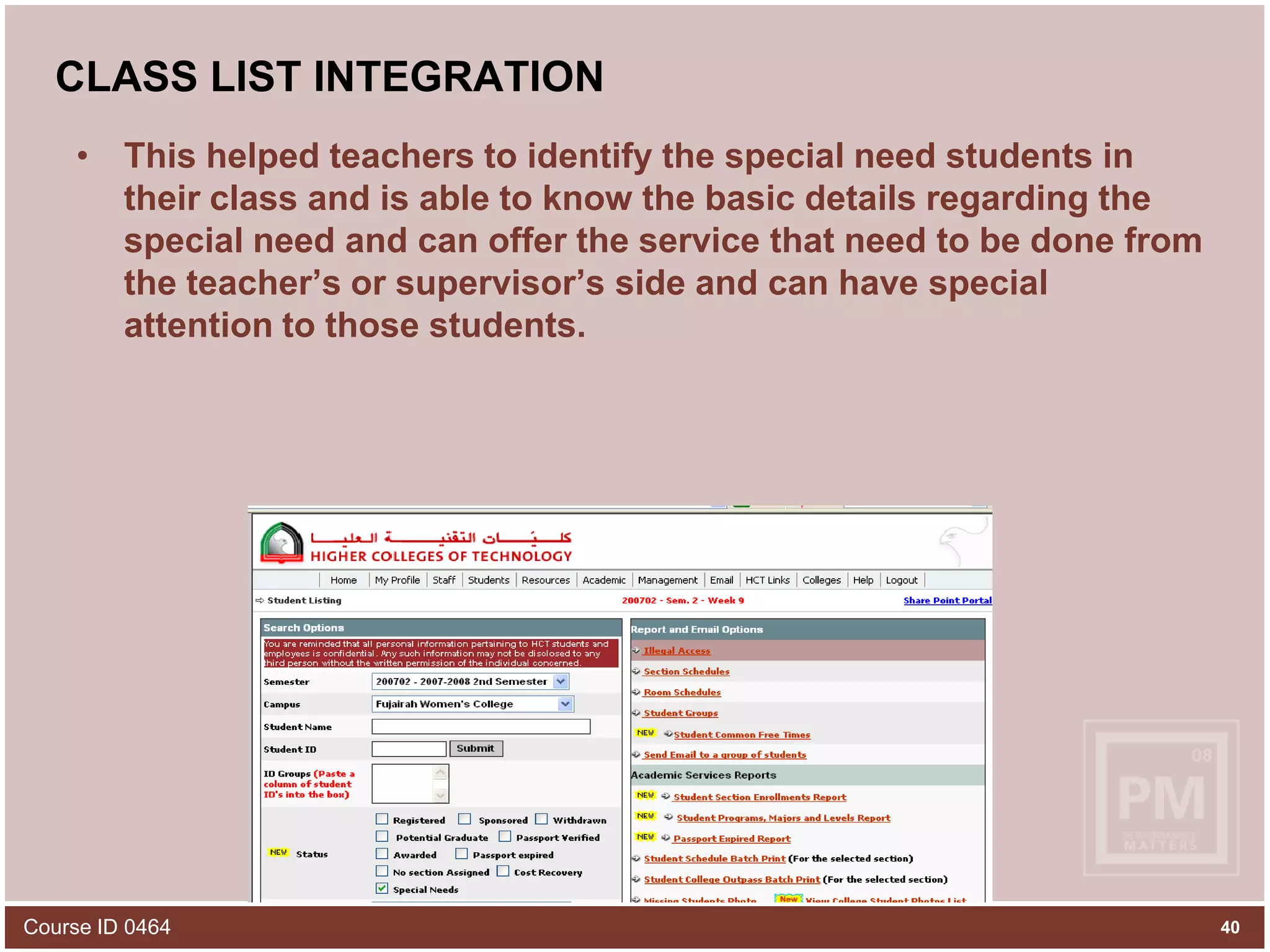Open the Home menu

click(344, 580)
